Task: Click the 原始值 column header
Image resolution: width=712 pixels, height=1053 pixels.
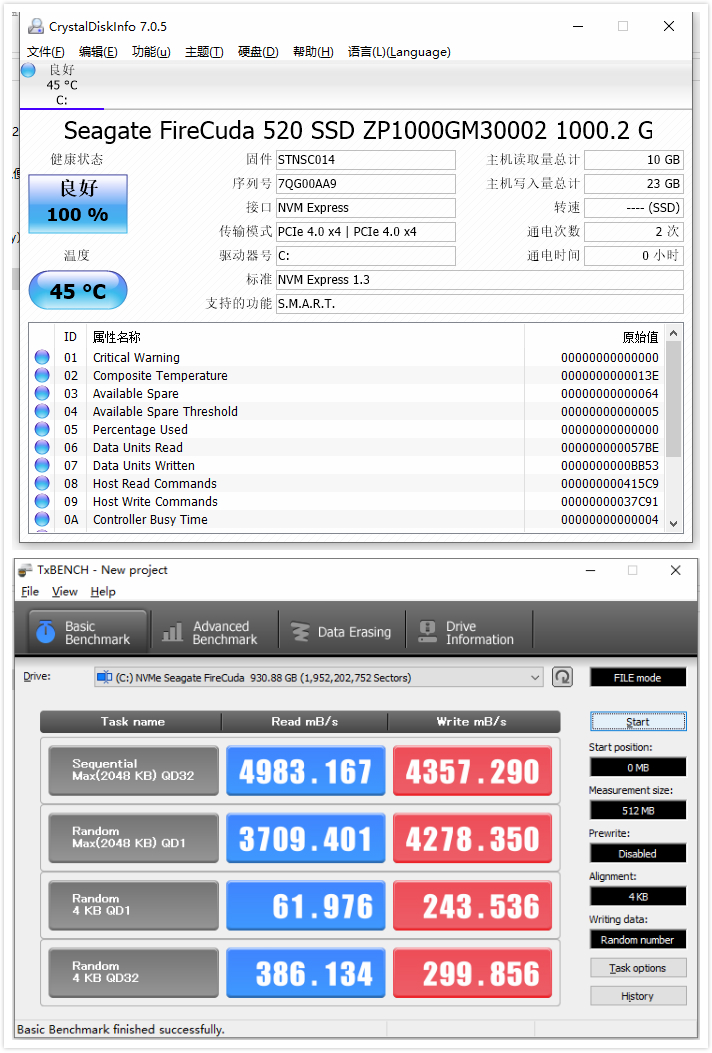Action: (x=639, y=337)
